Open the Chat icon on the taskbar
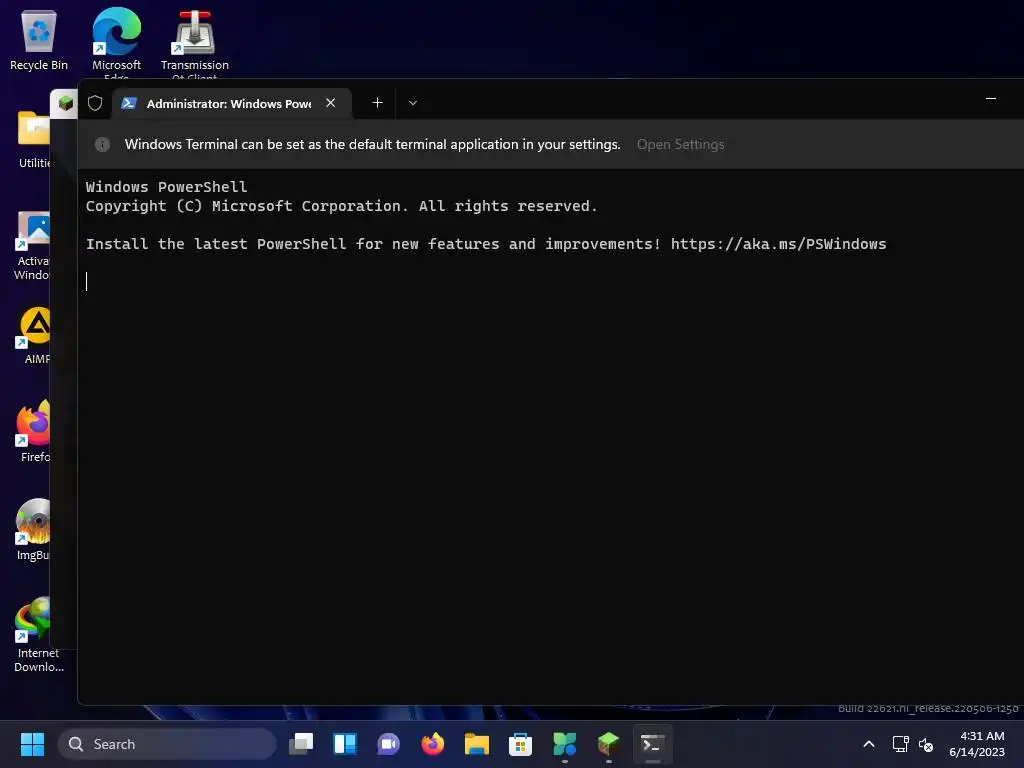Viewport: 1024px width, 768px height. (x=389, y=744)
